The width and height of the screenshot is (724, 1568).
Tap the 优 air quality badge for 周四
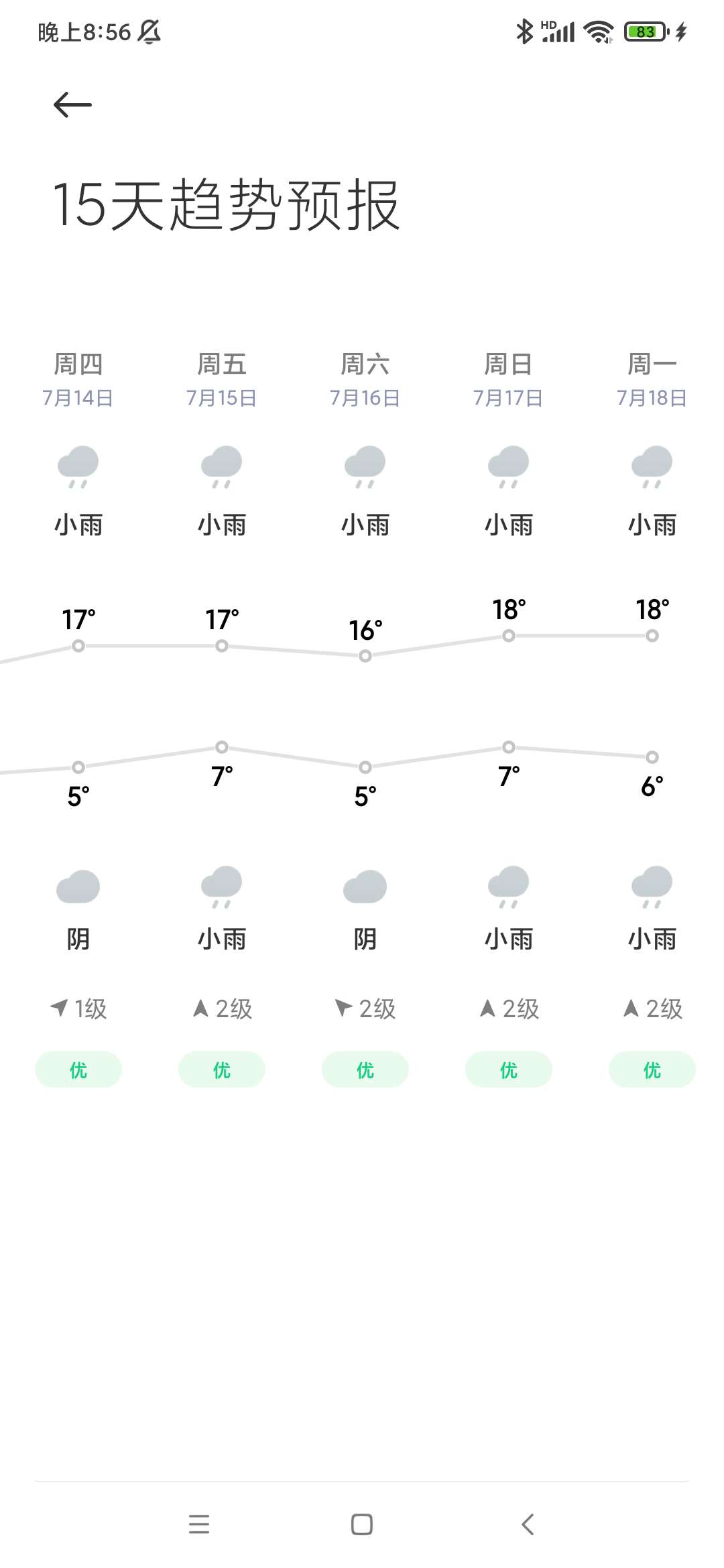(x=78, y=1069)
